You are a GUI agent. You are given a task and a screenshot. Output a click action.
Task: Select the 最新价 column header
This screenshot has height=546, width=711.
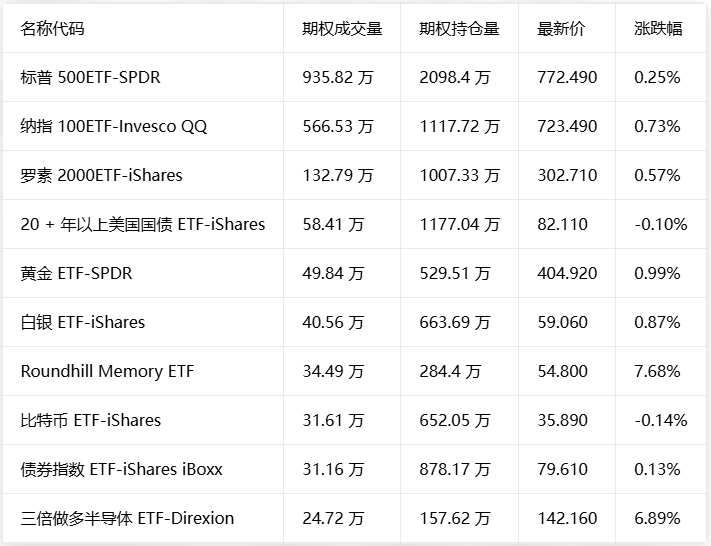tap(561, 29)
